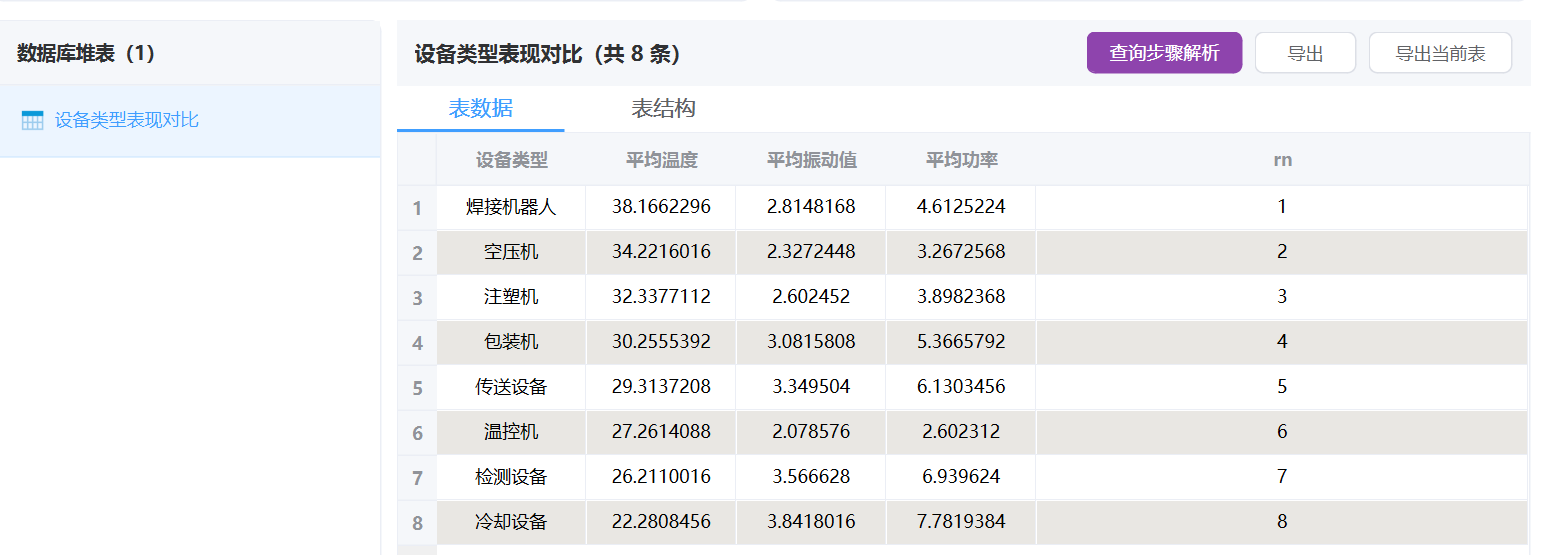Select row number 1 in the table
Screen dimensions: 1541x555
[x=417, y=209]
